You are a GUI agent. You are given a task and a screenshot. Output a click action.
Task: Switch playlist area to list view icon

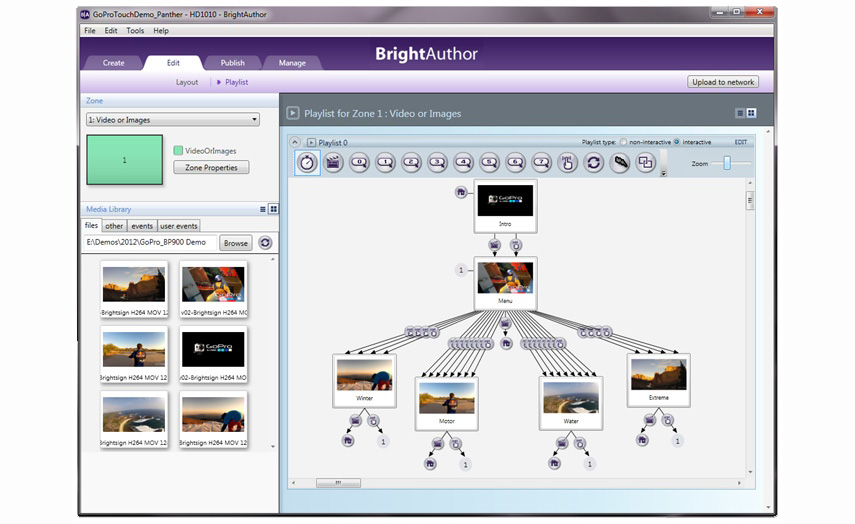[x=740, y=113]
